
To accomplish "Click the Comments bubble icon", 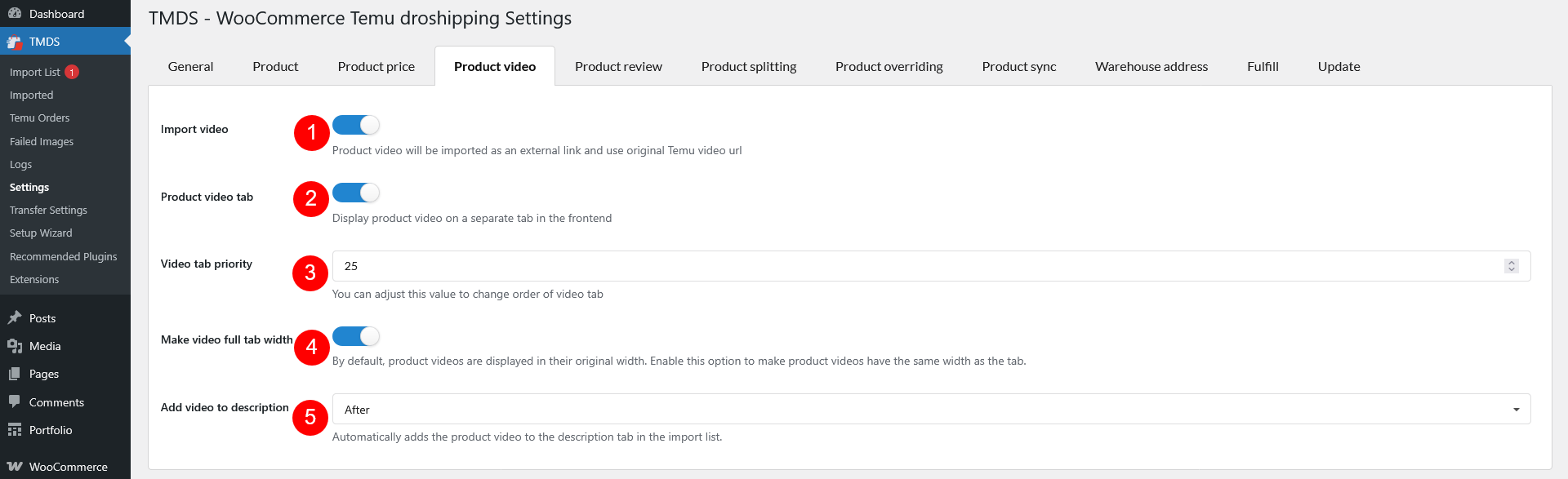I will pos(15,402).
